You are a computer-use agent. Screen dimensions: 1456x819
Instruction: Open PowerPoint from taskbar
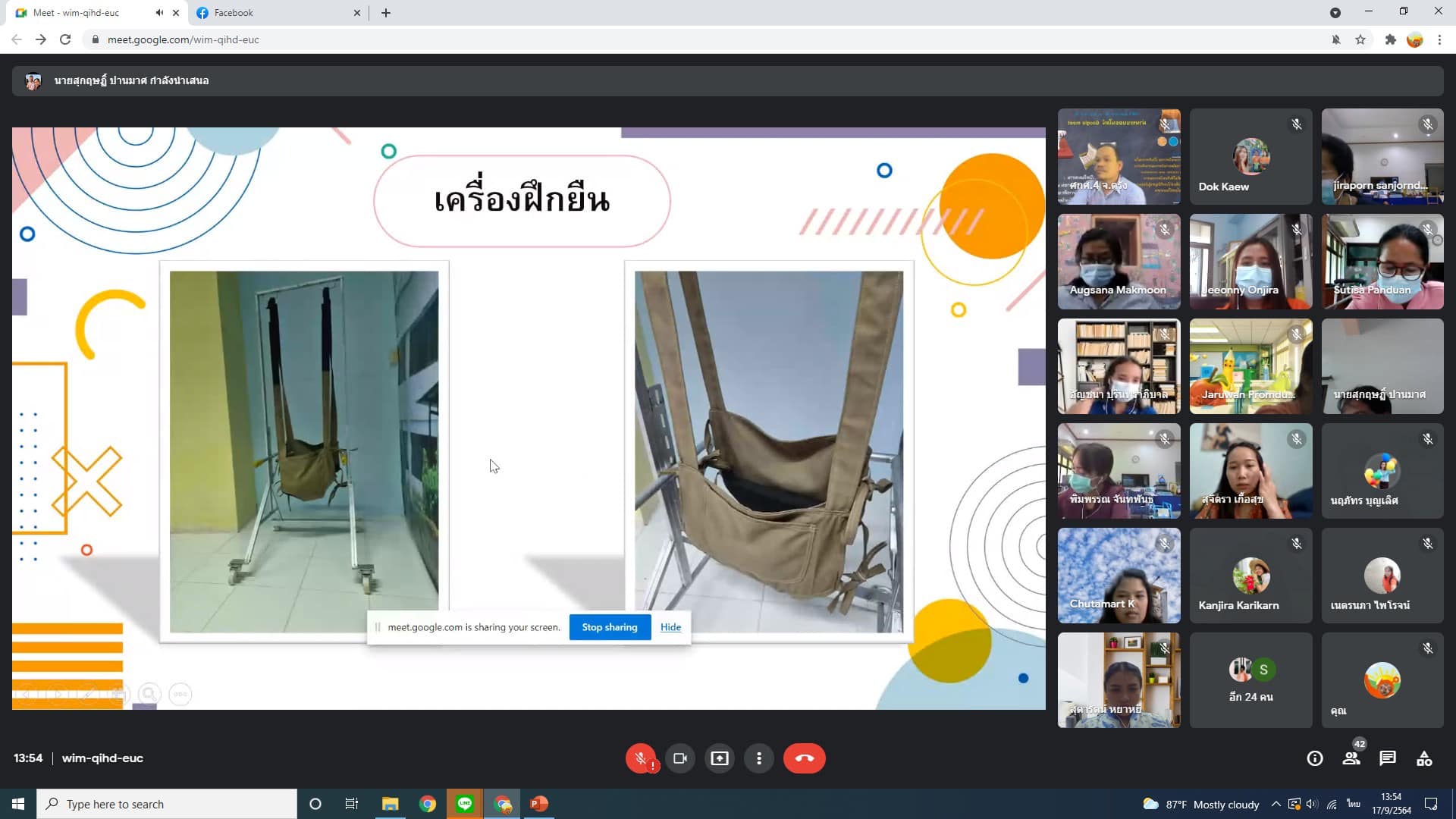tap(539, 804)
